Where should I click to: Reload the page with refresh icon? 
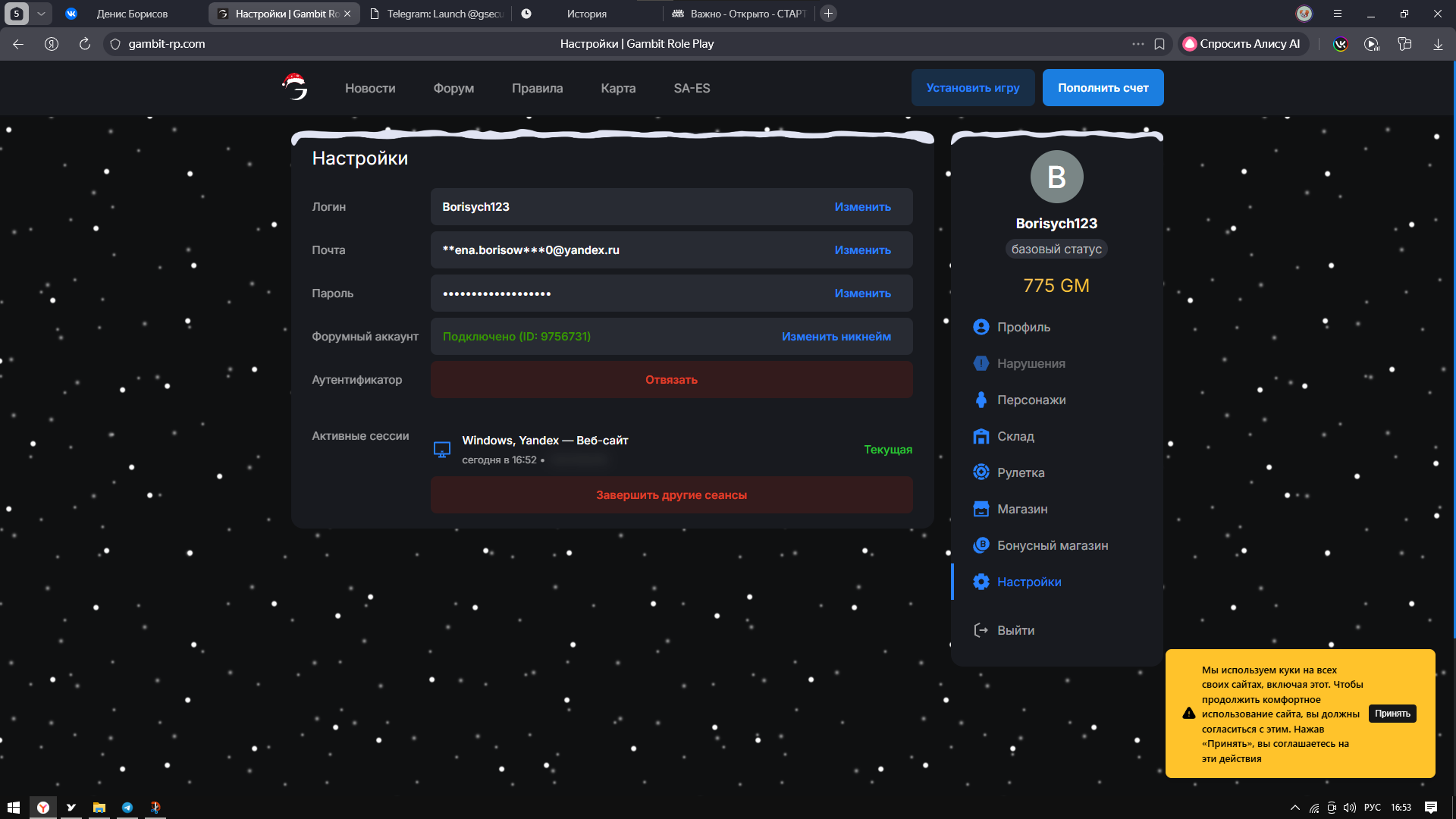tap(85, 44)
